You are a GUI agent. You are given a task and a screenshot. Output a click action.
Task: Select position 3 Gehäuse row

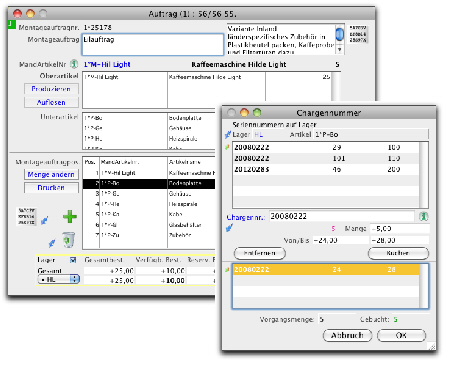click(149, 194)
